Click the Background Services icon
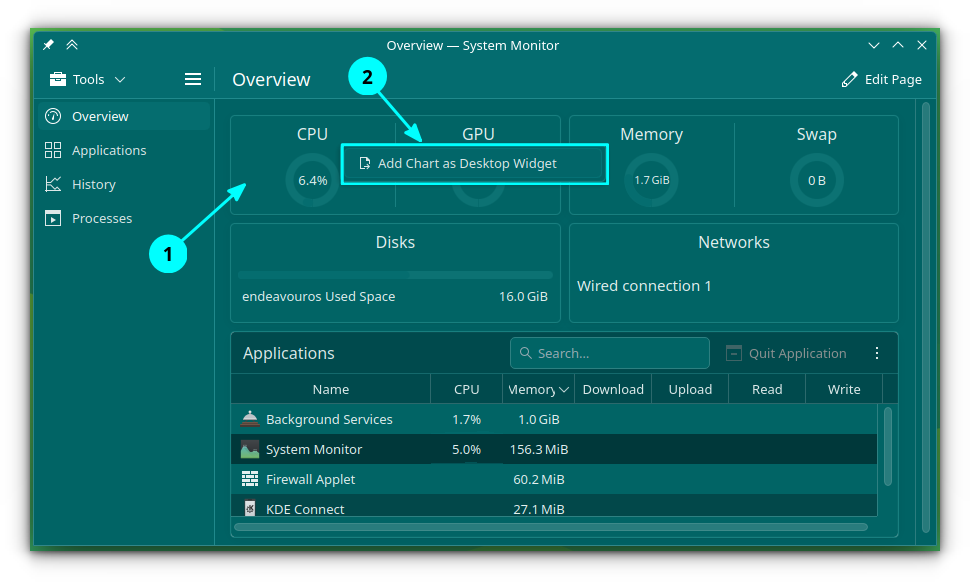Screen dimensions: 970x583 point(250,420)
